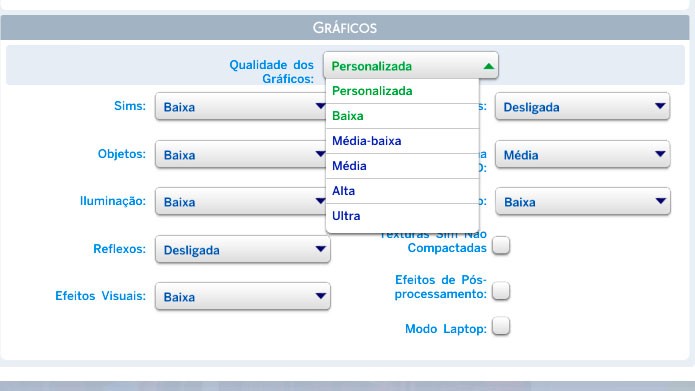Open the Sims quality dropdown showing Baixa
The width and height of the screenshot is (695, 391).
tap(241, 106)
